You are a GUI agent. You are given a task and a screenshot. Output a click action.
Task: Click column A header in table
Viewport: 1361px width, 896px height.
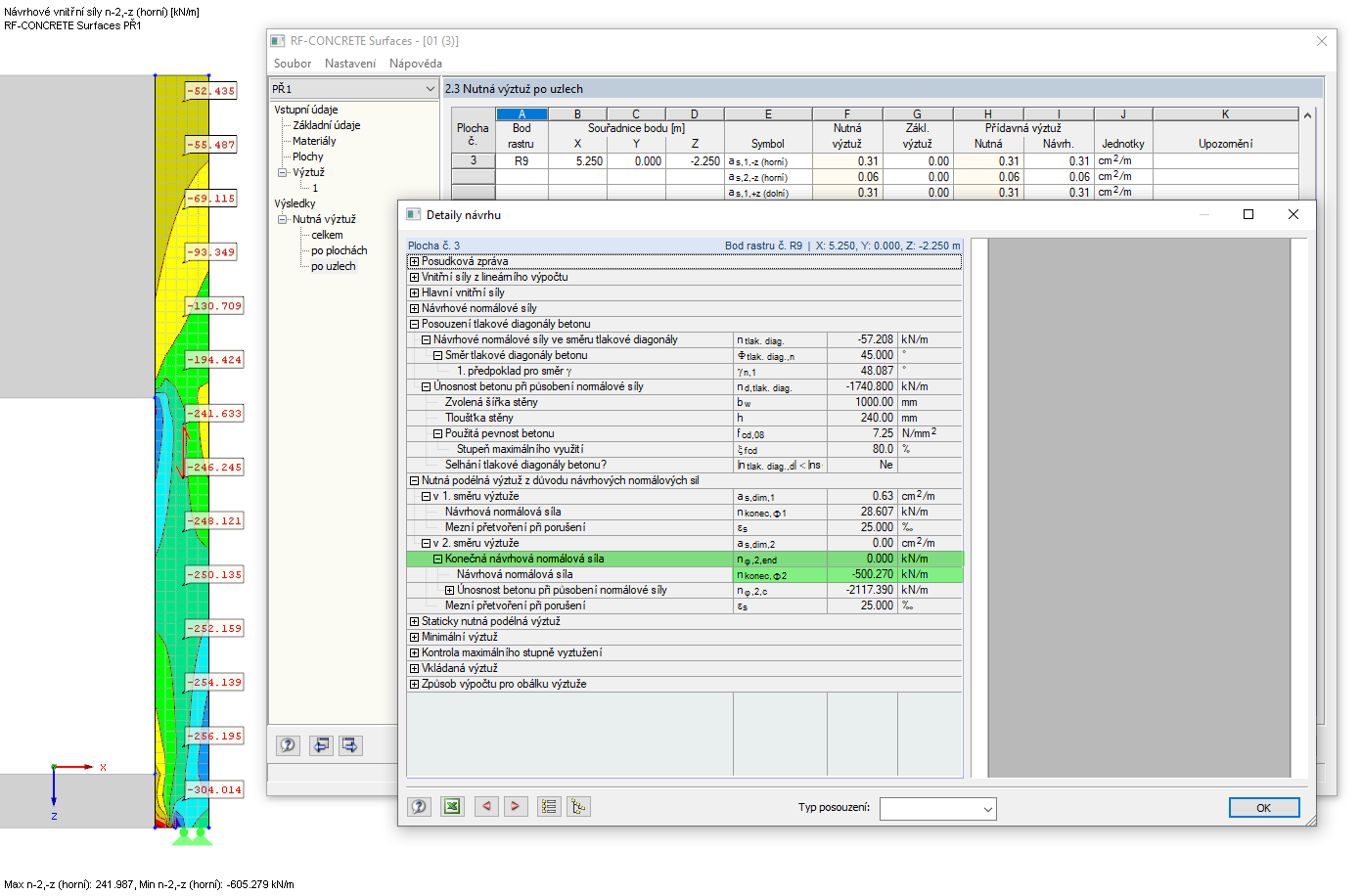coord(522,114)
